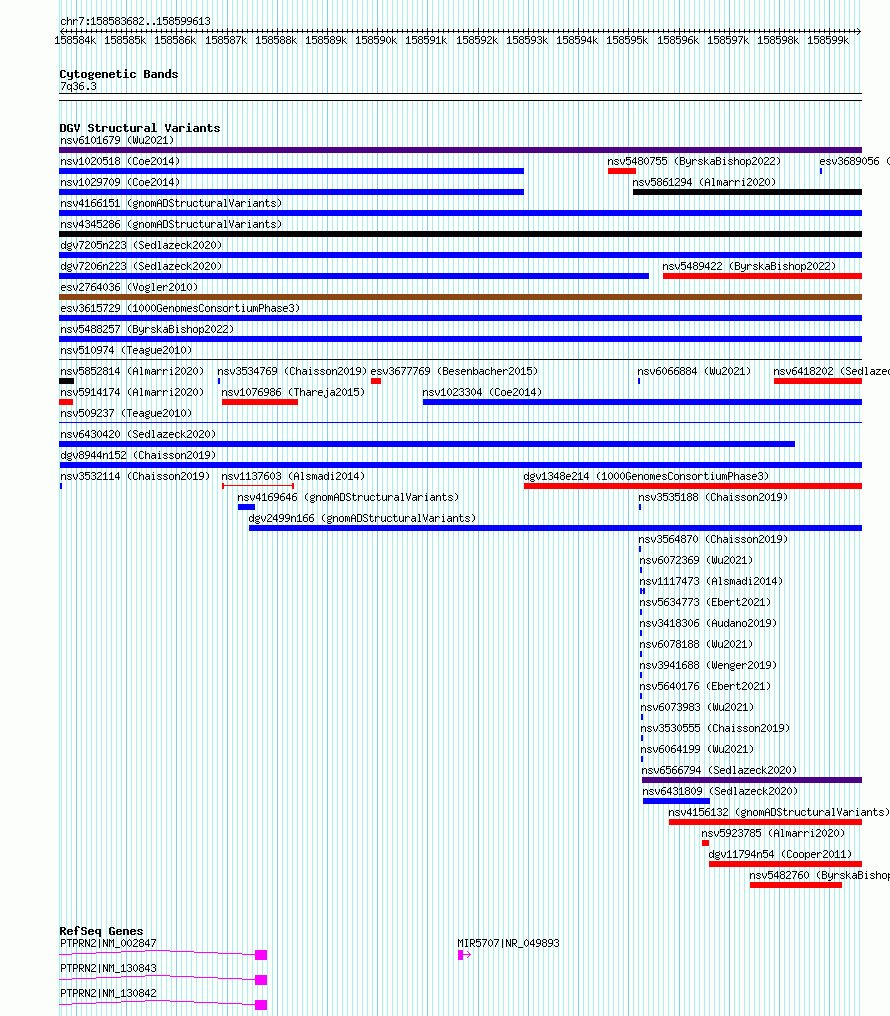Image resolution: width=890 pixels, height=1016 pixels.
Task: Click nsv4166151 gnomAD variant label
Action: tap(171, 203)
